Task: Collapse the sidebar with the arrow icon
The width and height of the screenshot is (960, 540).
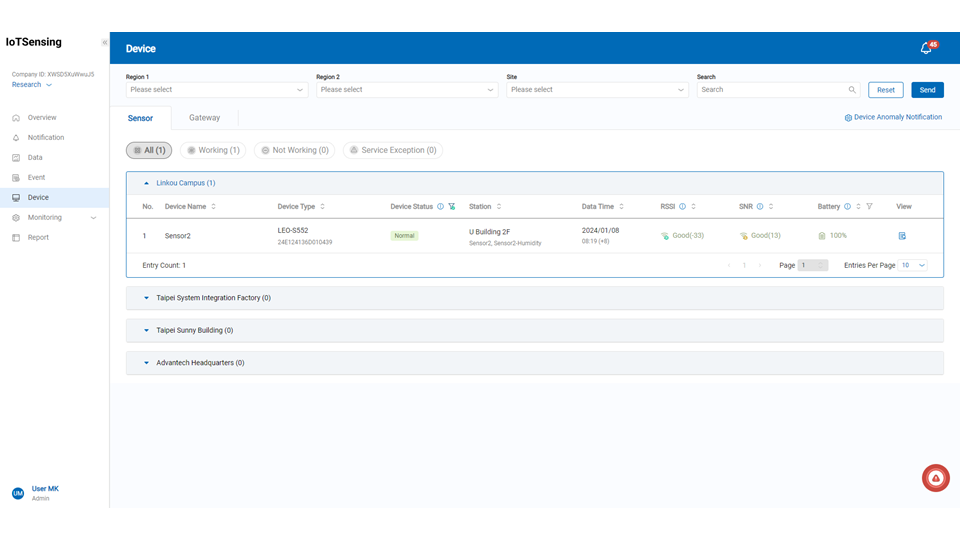Action: click(104, 43)
